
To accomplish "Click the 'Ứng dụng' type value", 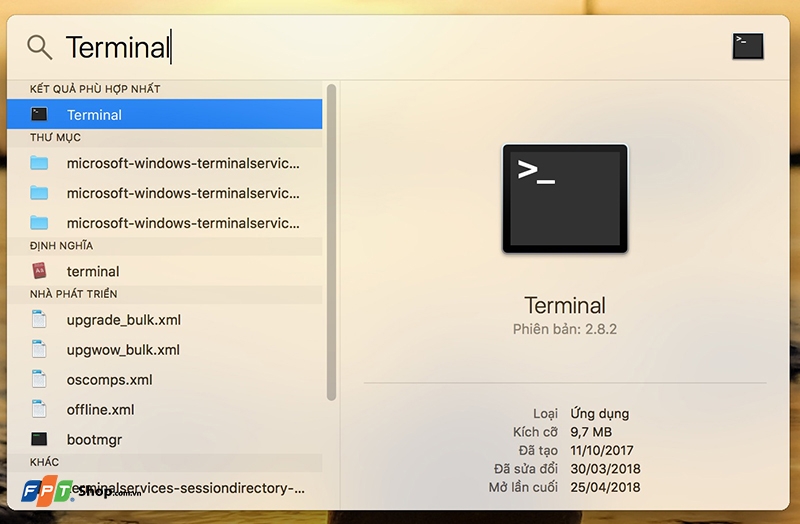I will coord(599,413).
